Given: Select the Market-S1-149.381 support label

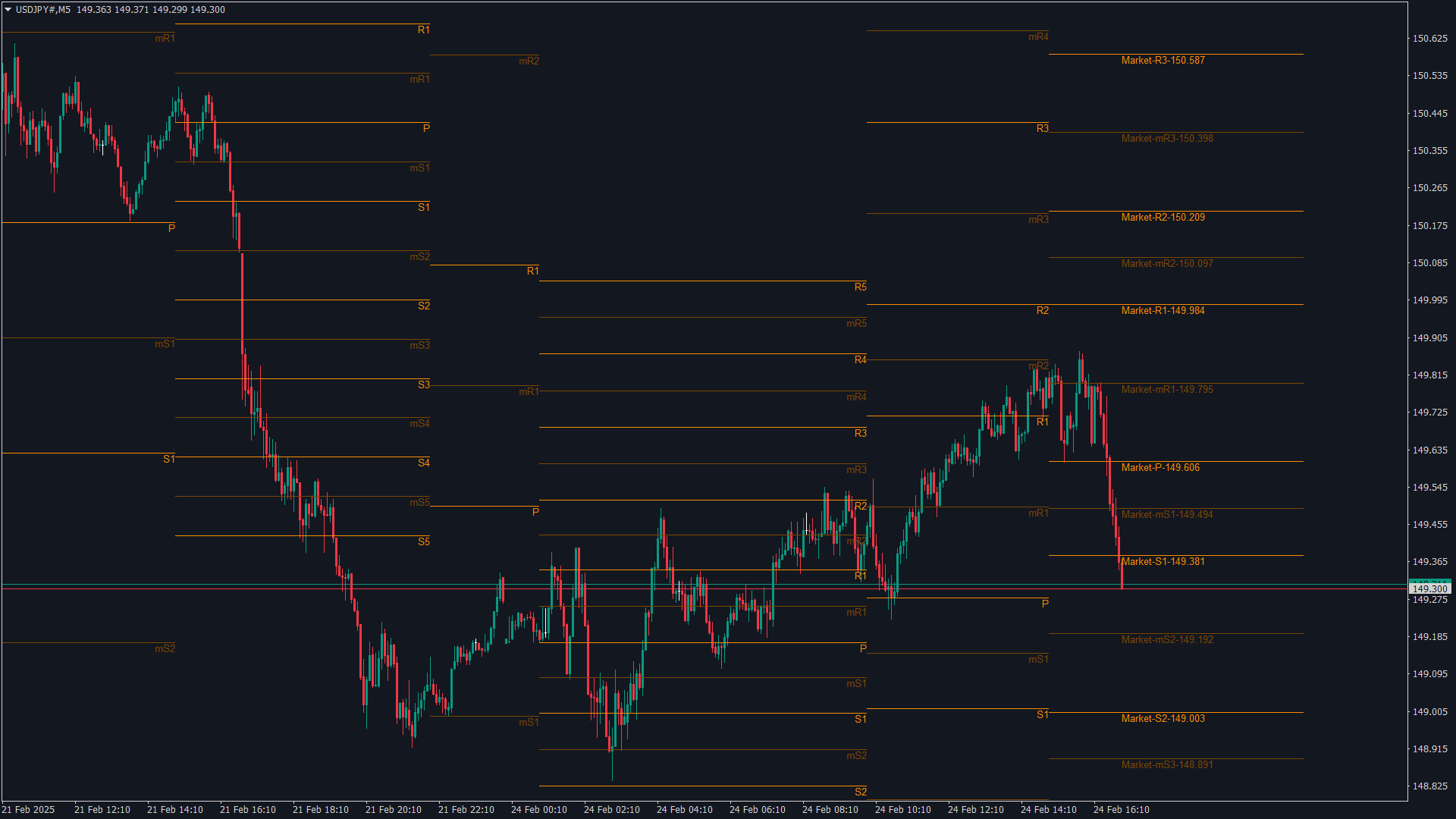Looking at the screenshot, I should coord(1163,562).
